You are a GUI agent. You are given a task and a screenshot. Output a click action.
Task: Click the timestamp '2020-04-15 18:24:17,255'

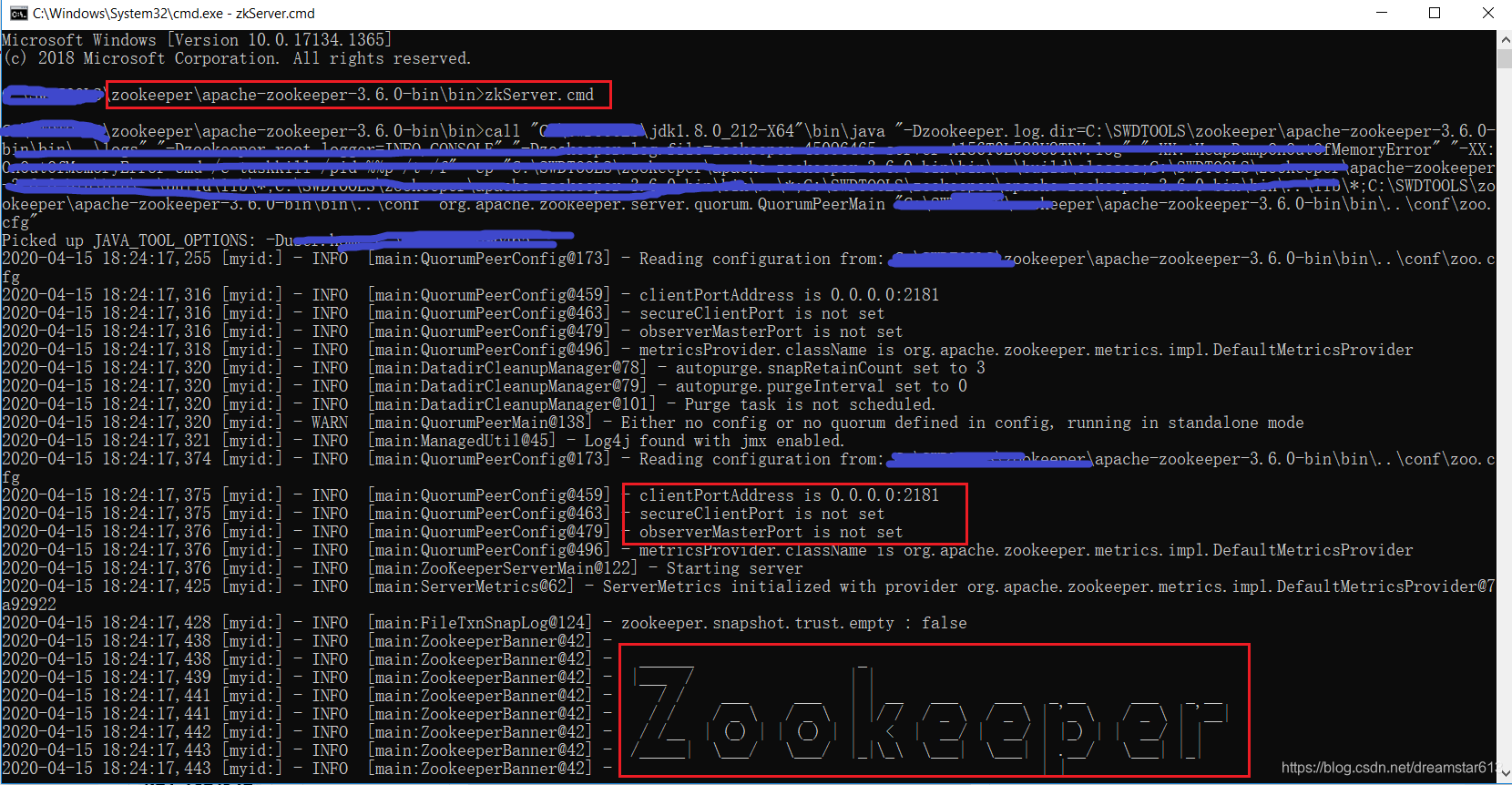coord(107,259)
